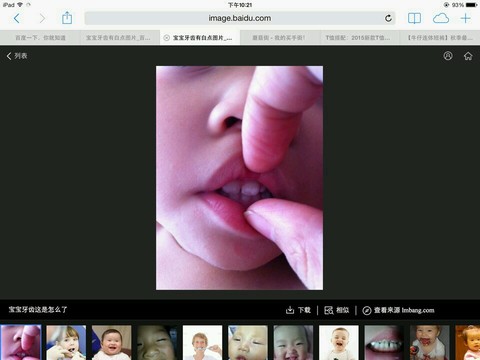Switch to the first 百度一下 tab
The width and height of the screenshot is (480, 360).
pyautogui.click(x=40, y=38)
